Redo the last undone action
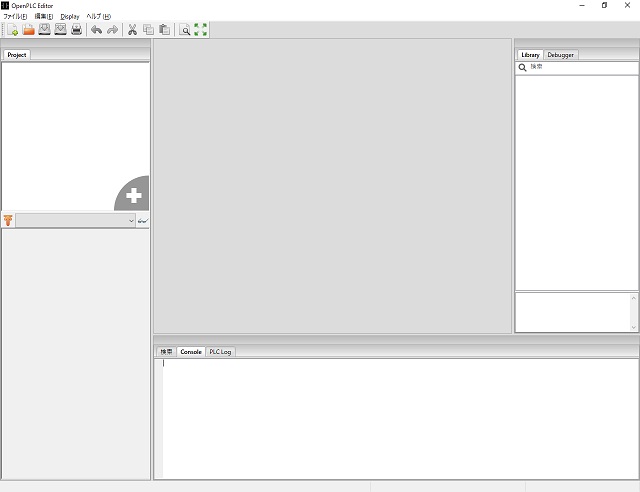This screenshot has width=640, height=492. coord(113,30)
